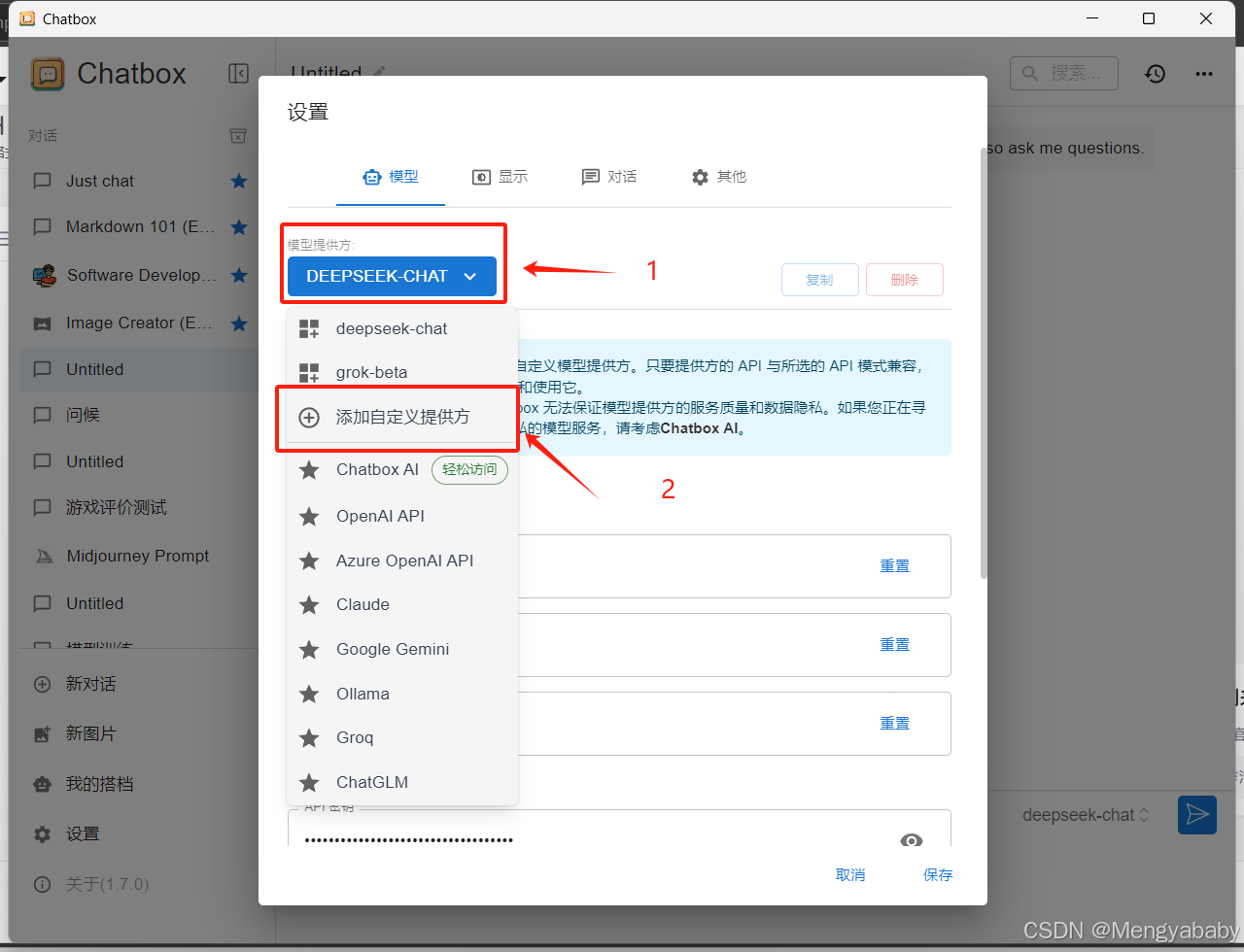Collapse the Chatbox sidebar panel icon
The image size is (1244, 952).
coord(238,74)
